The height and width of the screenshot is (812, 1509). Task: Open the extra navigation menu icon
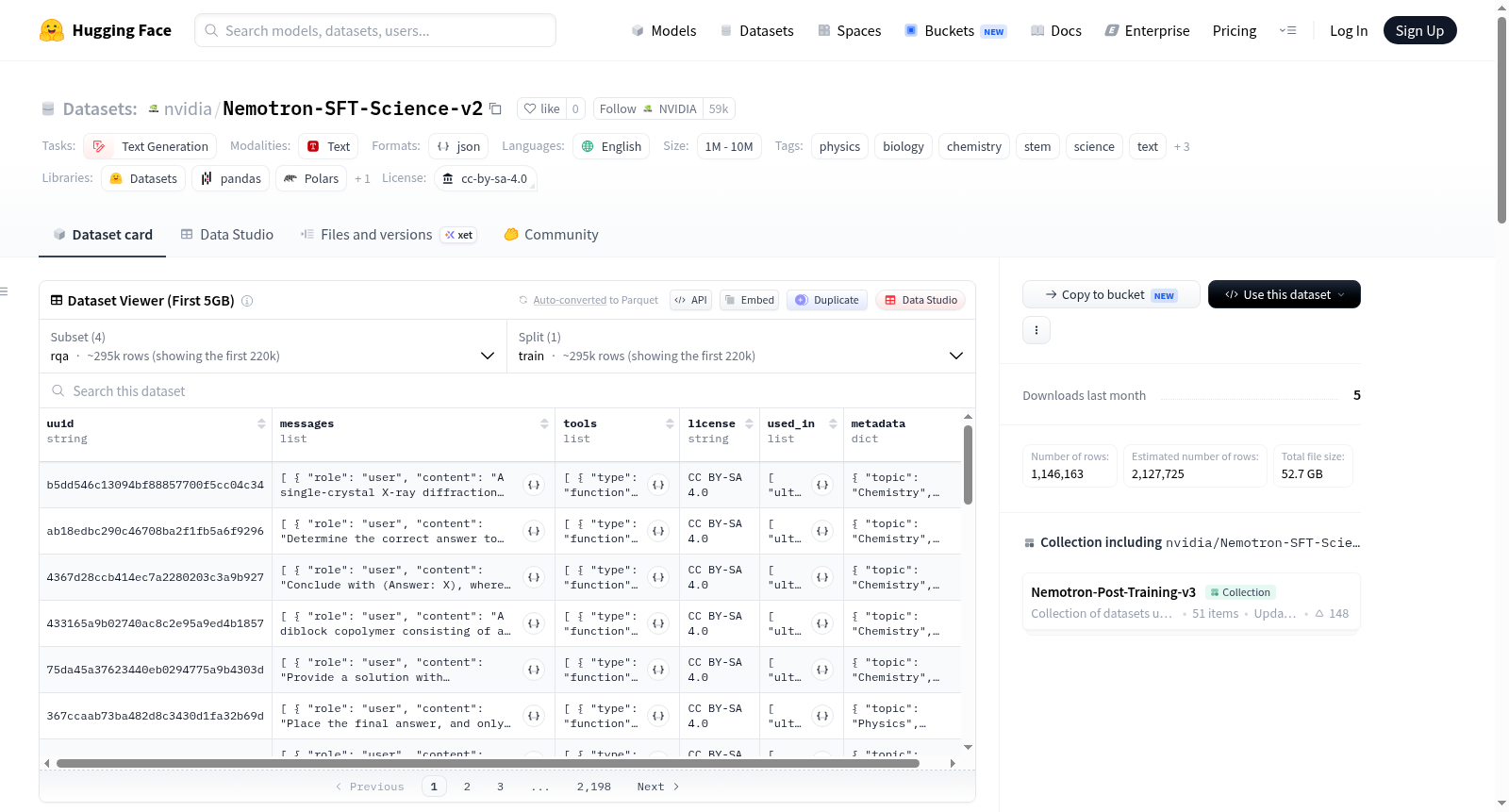[x=1287, y=30]
